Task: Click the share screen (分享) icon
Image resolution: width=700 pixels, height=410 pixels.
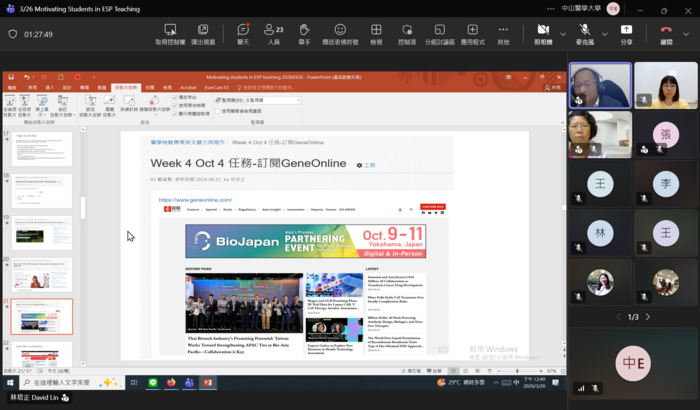Action: pos(626,34)
